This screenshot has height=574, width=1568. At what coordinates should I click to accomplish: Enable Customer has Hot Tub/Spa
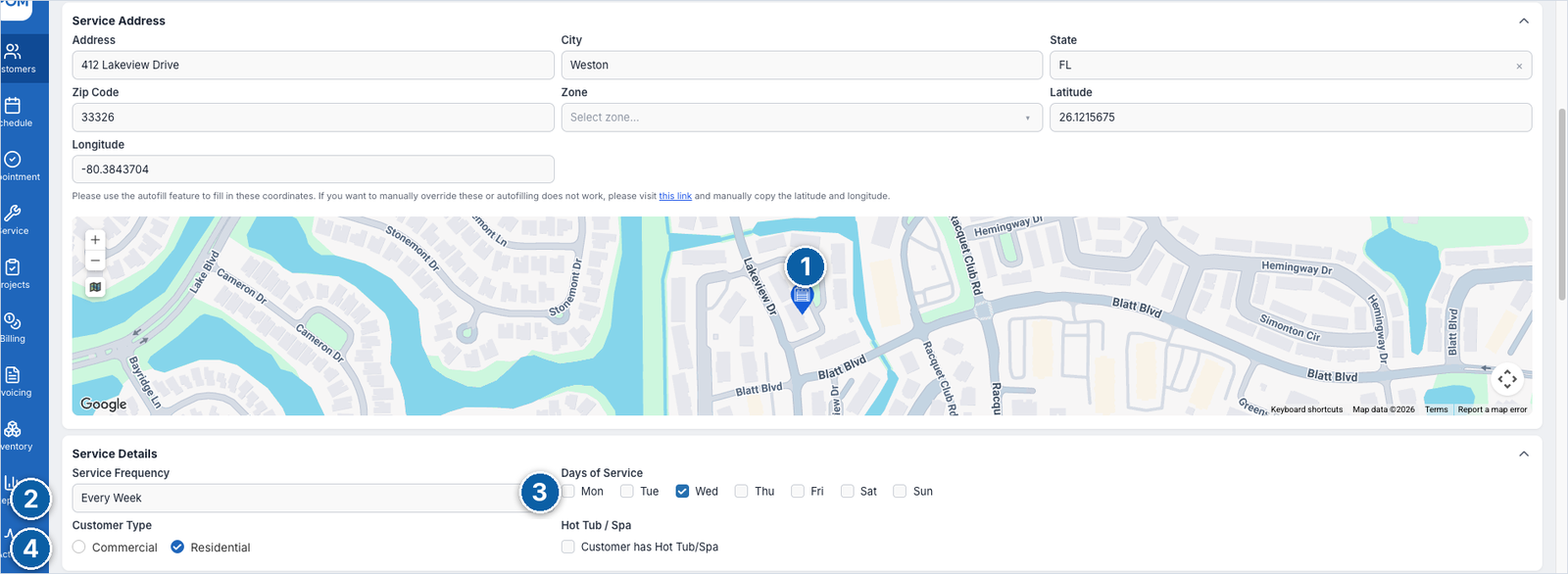tap(568, 547)
